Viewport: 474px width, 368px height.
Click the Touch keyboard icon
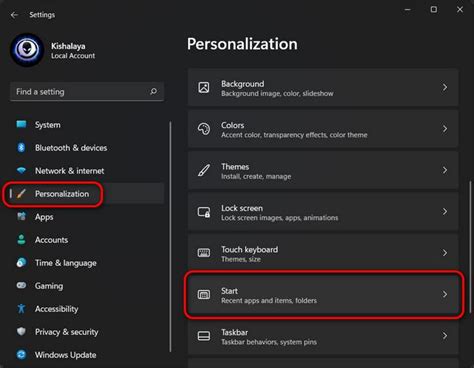click(204, 253)
